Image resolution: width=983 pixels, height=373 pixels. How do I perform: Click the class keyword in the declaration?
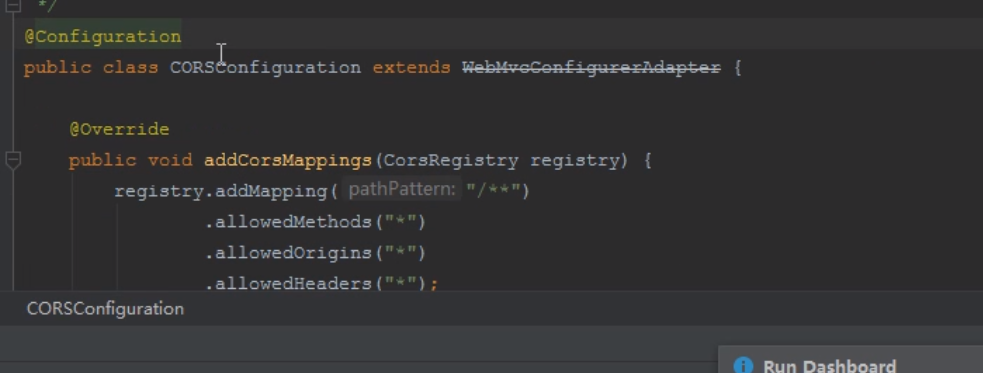[130, 67]
